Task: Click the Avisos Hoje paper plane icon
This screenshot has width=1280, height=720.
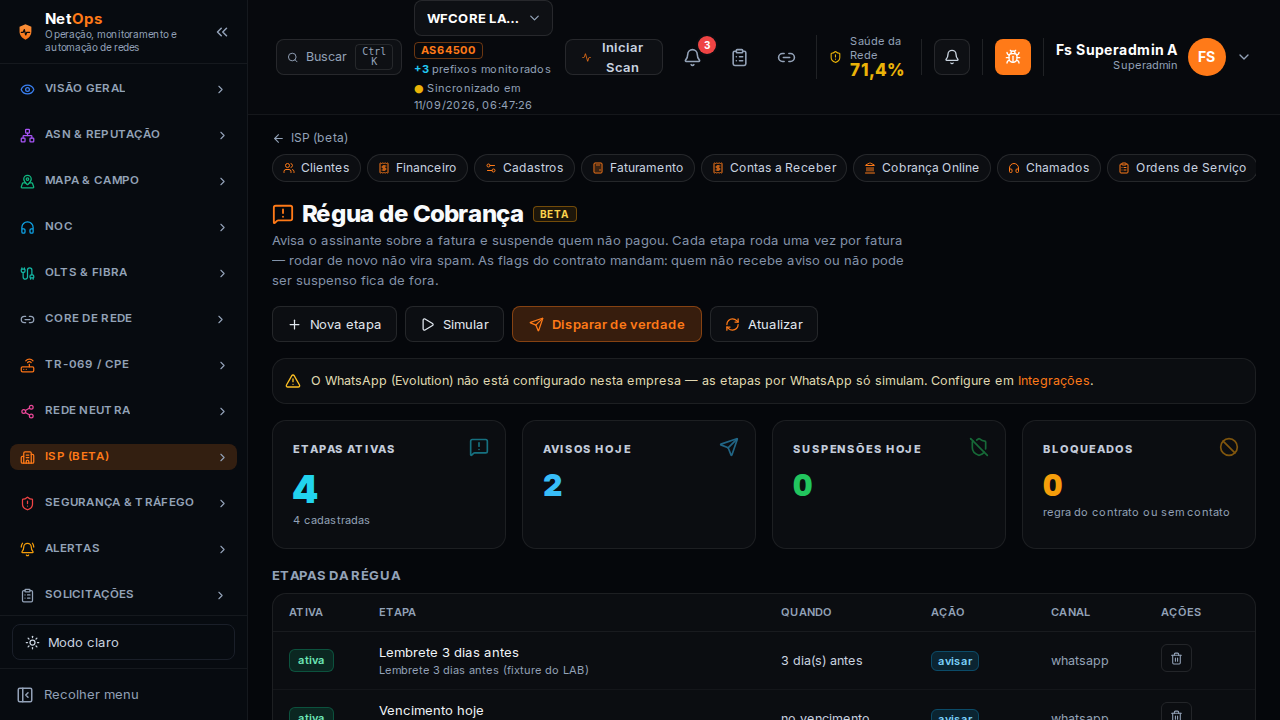Action: pyautogui.click(x=729, y=447)
